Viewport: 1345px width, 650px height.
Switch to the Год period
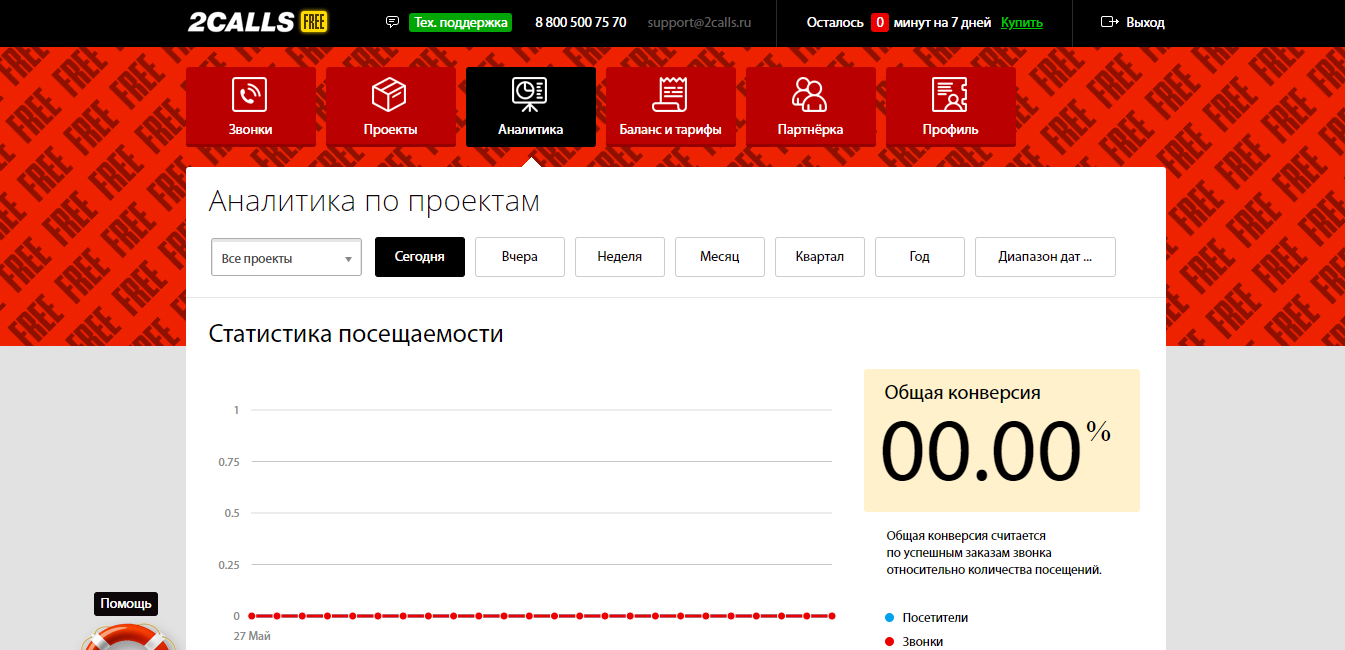[x=919, y=257]
